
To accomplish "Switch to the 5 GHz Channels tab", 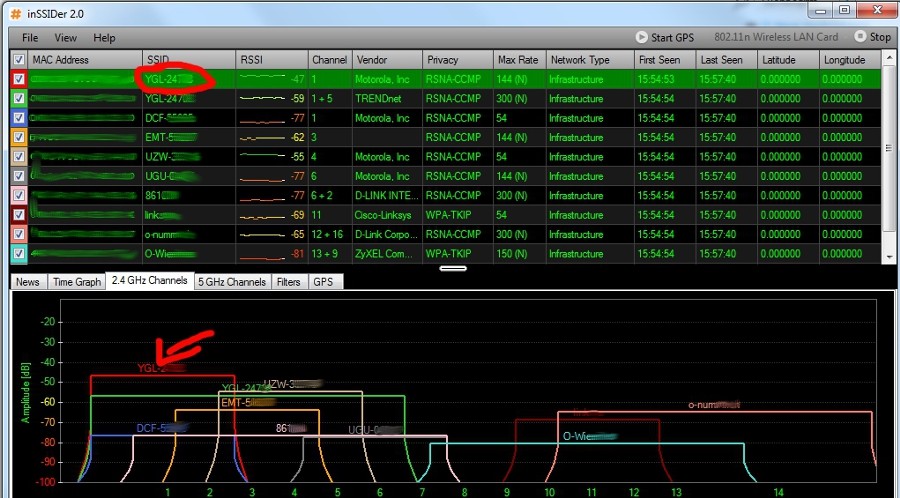I will (x=232, y=282).
